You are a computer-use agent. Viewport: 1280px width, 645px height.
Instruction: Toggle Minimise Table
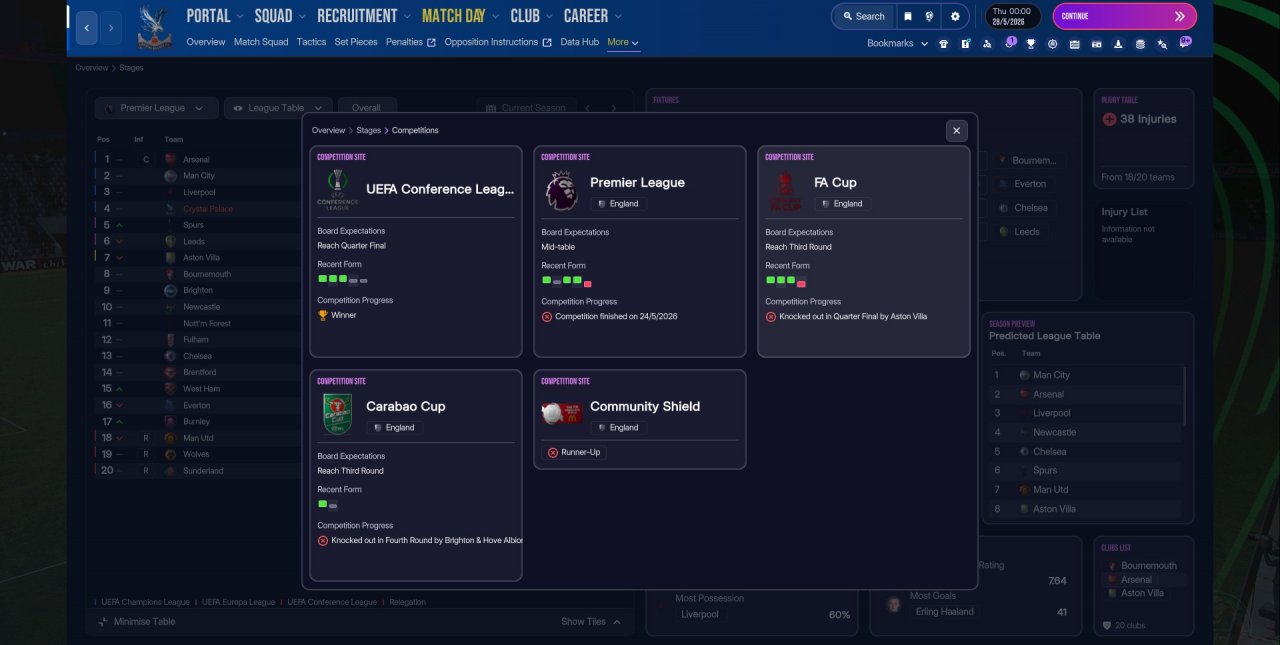click(x=137, y=621)
